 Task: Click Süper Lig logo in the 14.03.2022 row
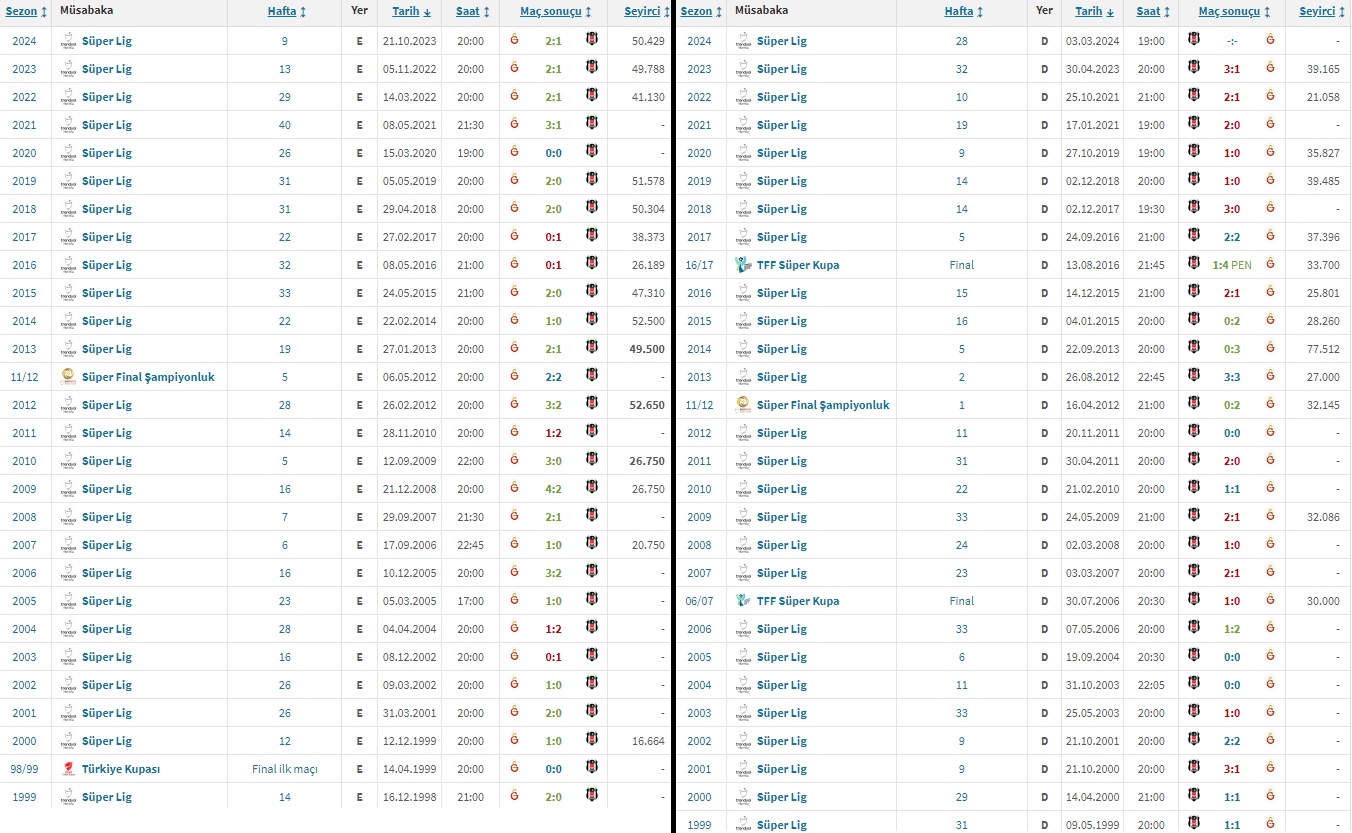pos(68,96)
